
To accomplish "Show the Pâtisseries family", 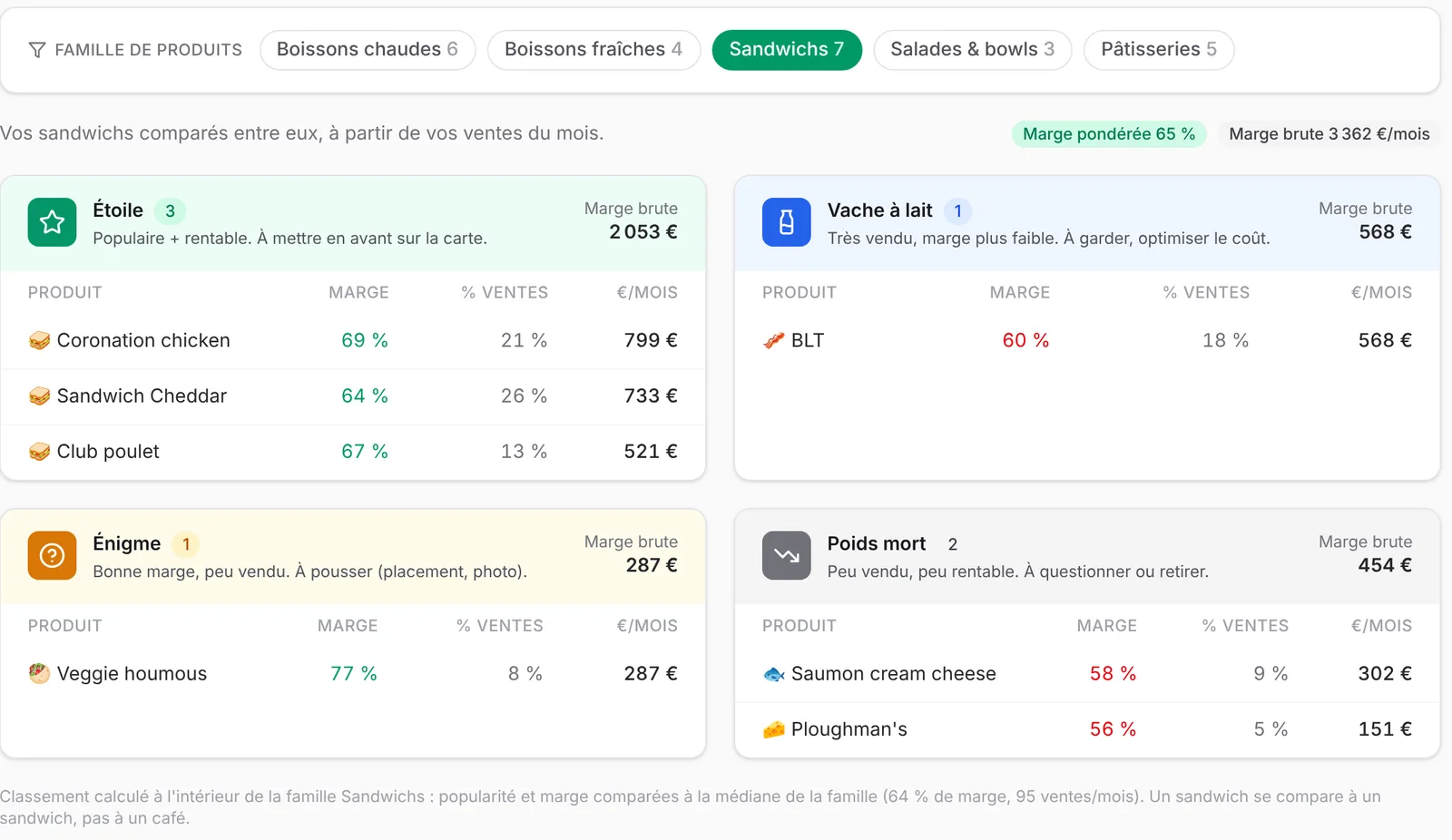I will [1159, 50].
